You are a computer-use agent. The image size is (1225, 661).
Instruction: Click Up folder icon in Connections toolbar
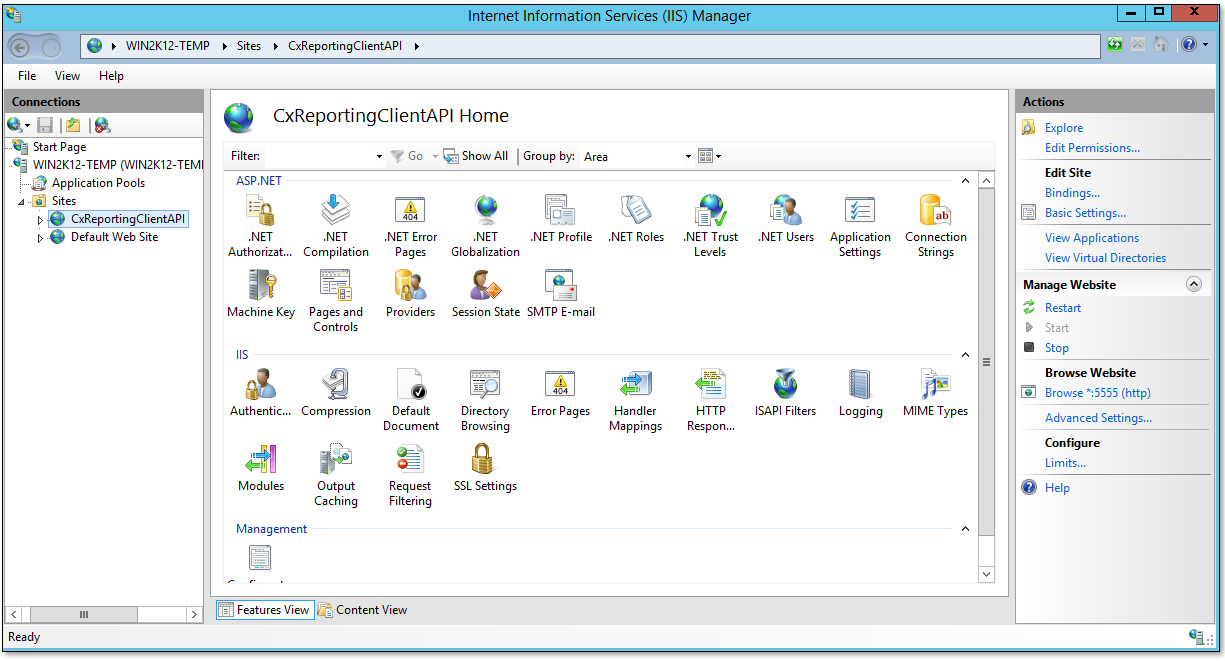coord(73,125)
